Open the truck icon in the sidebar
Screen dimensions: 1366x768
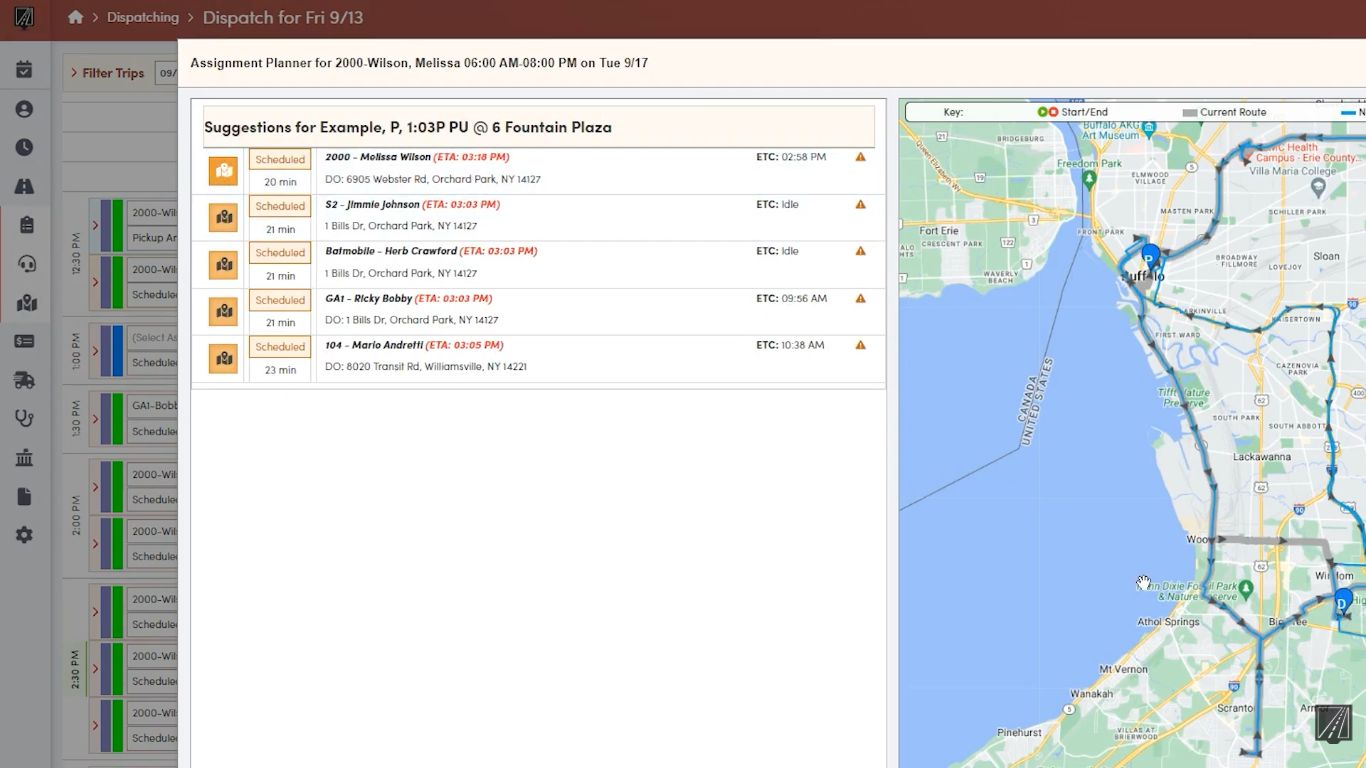pos(24,380)
